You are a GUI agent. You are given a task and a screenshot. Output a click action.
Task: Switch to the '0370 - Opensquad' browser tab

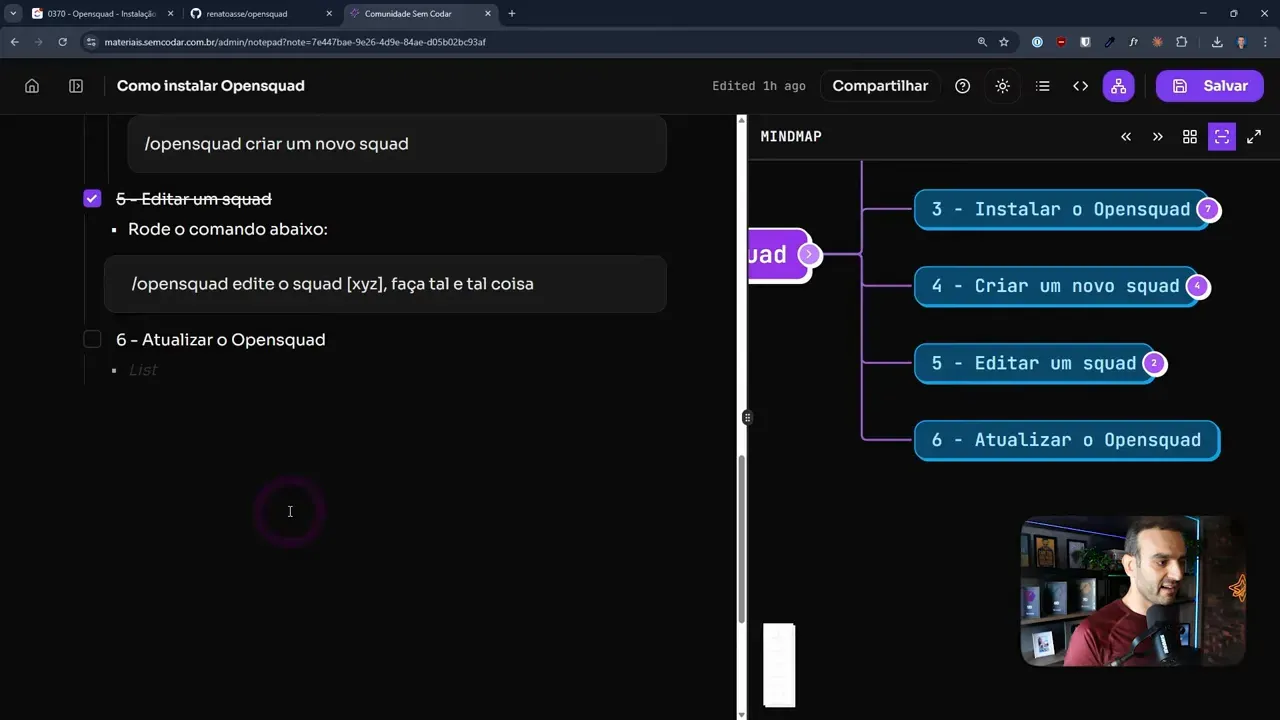[100, 14]
